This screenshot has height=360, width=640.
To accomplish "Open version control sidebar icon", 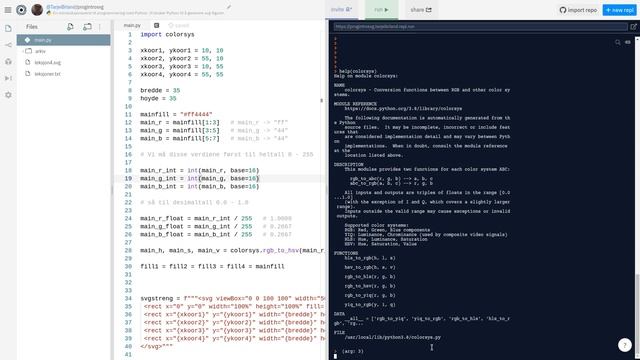I will [x=8, y=45].
